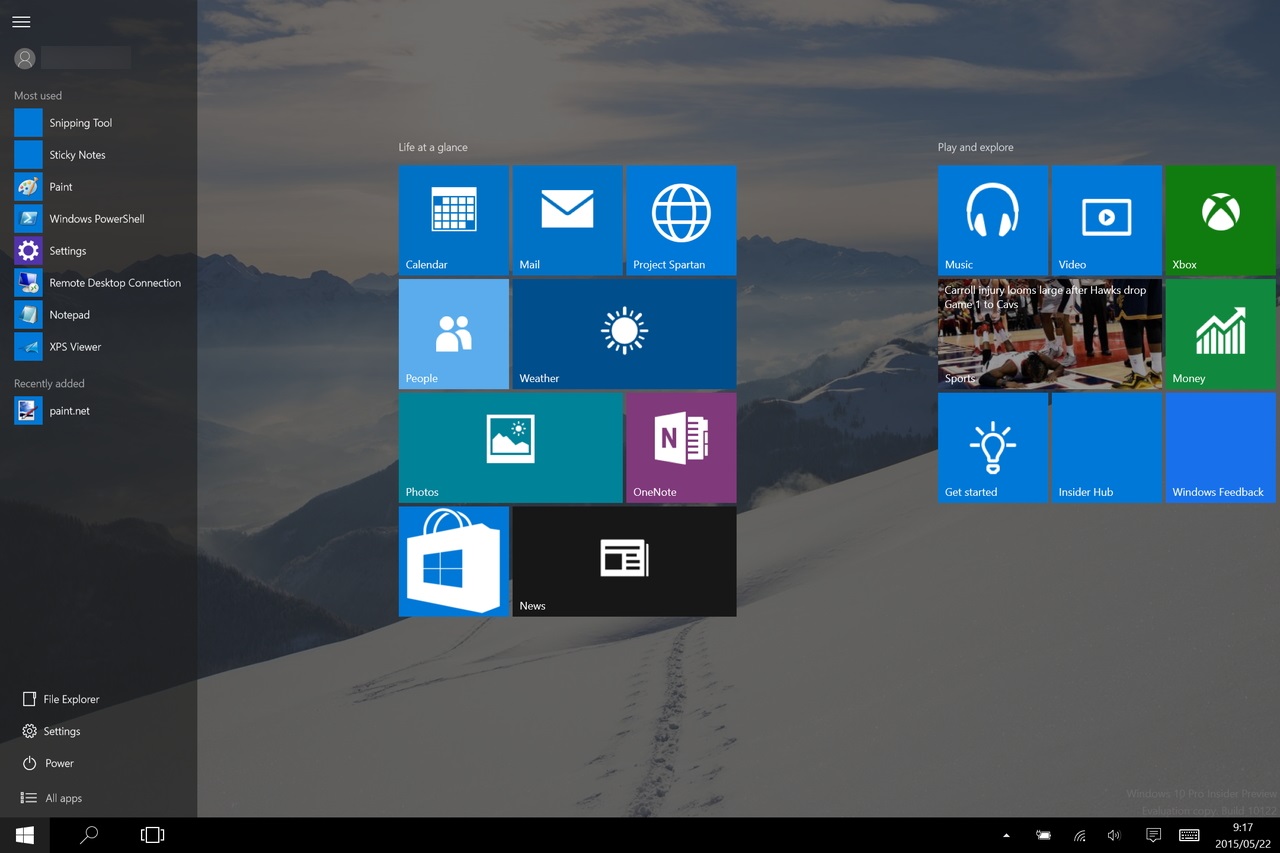The width and height of the screenshot is (1280, 853).
Task: Click the user account avatar
Action: pyautogui.click(x=25, y=59)
